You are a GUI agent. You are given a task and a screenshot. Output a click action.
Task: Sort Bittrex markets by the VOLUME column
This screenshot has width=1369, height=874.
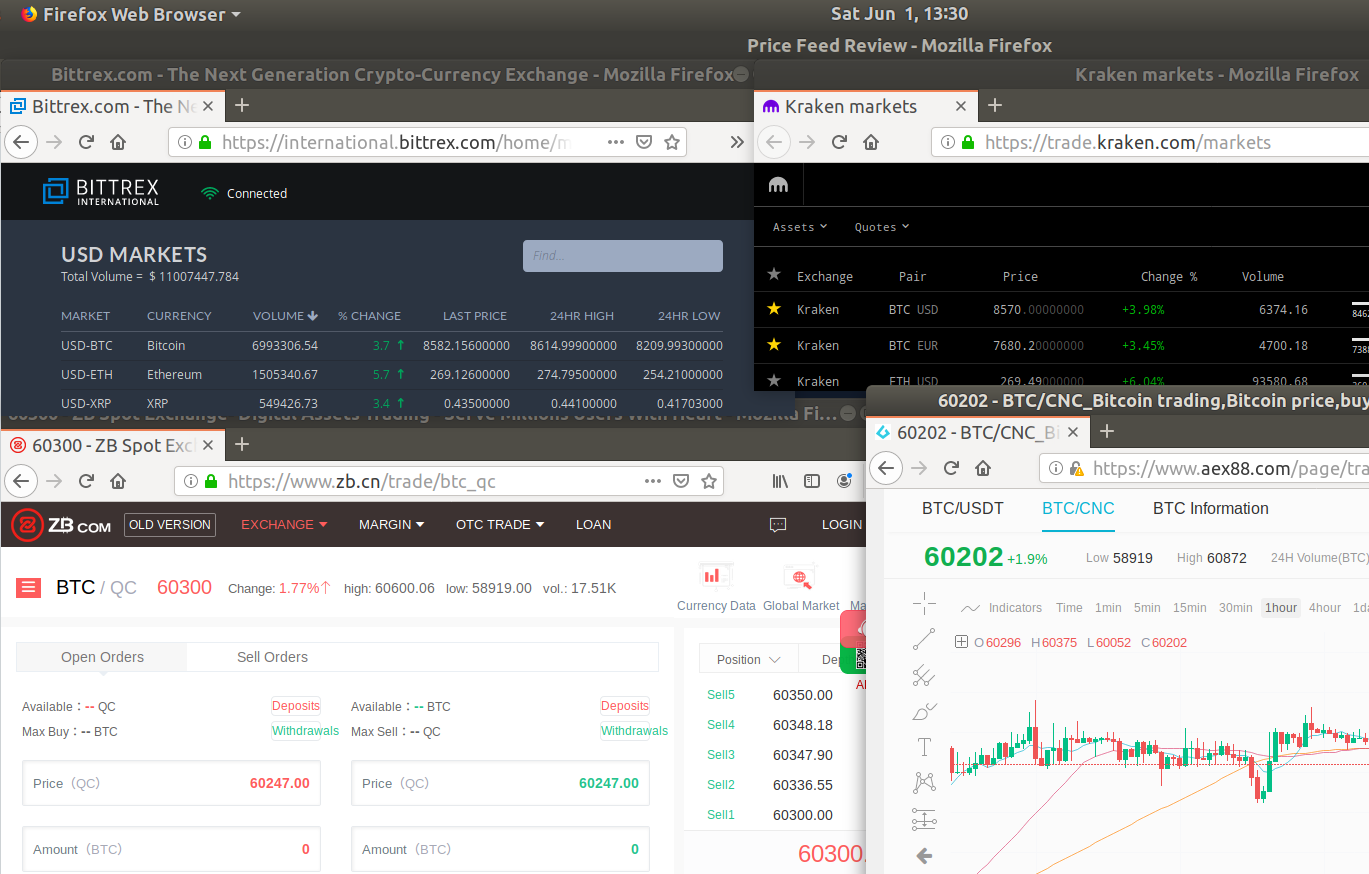coord(285,315)
